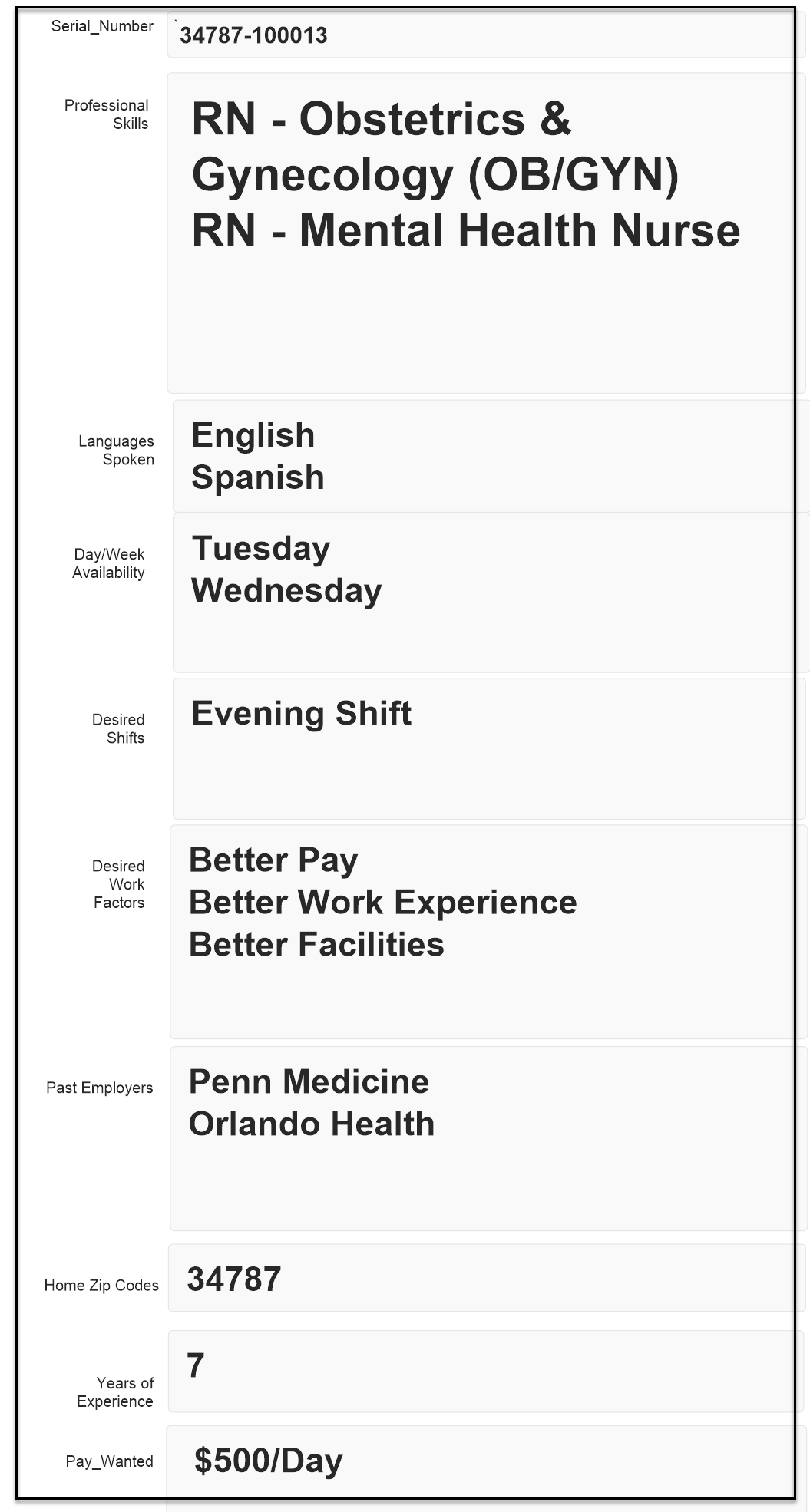The width and height of the screenshot is (810, 1512).
Task: Click the 'Professional Skills' label
Action: [107, 114]
